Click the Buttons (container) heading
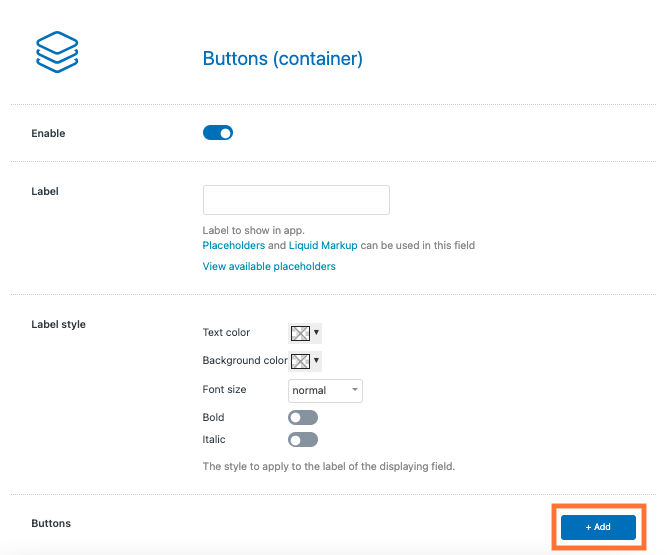 tap(282, 58)
